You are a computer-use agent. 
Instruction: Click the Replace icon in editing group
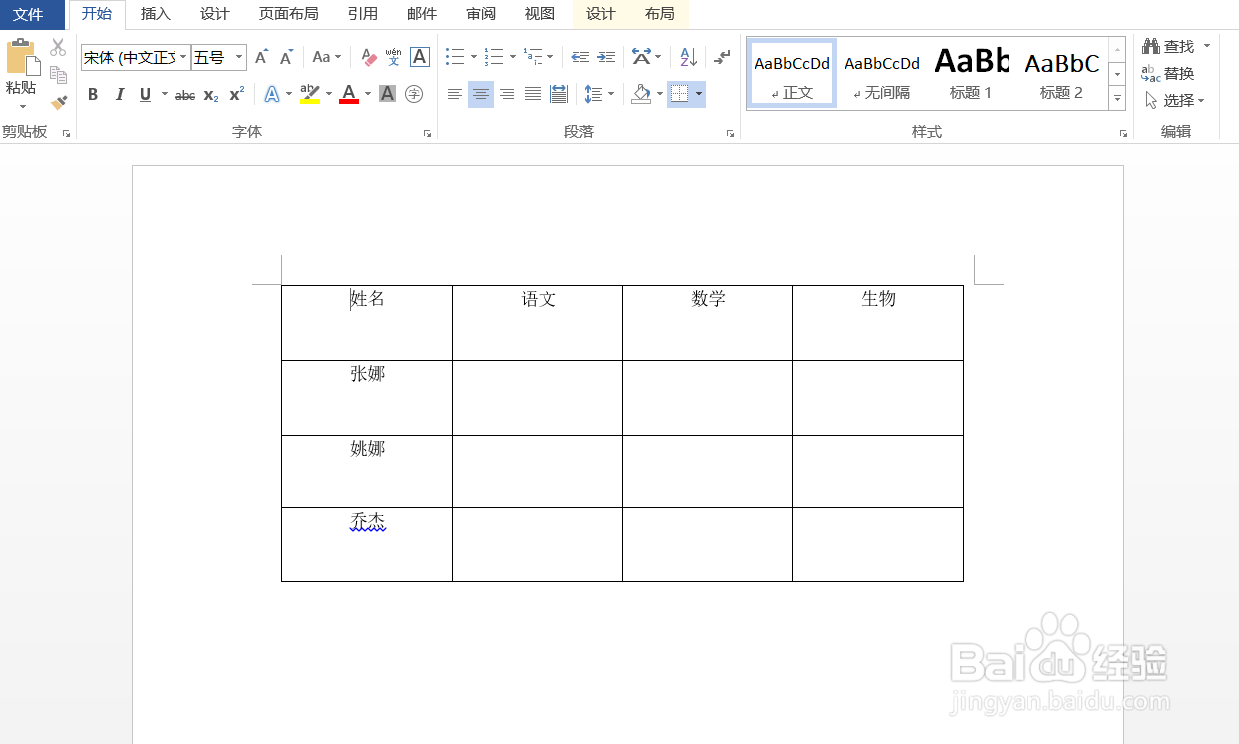(1151, 74)
